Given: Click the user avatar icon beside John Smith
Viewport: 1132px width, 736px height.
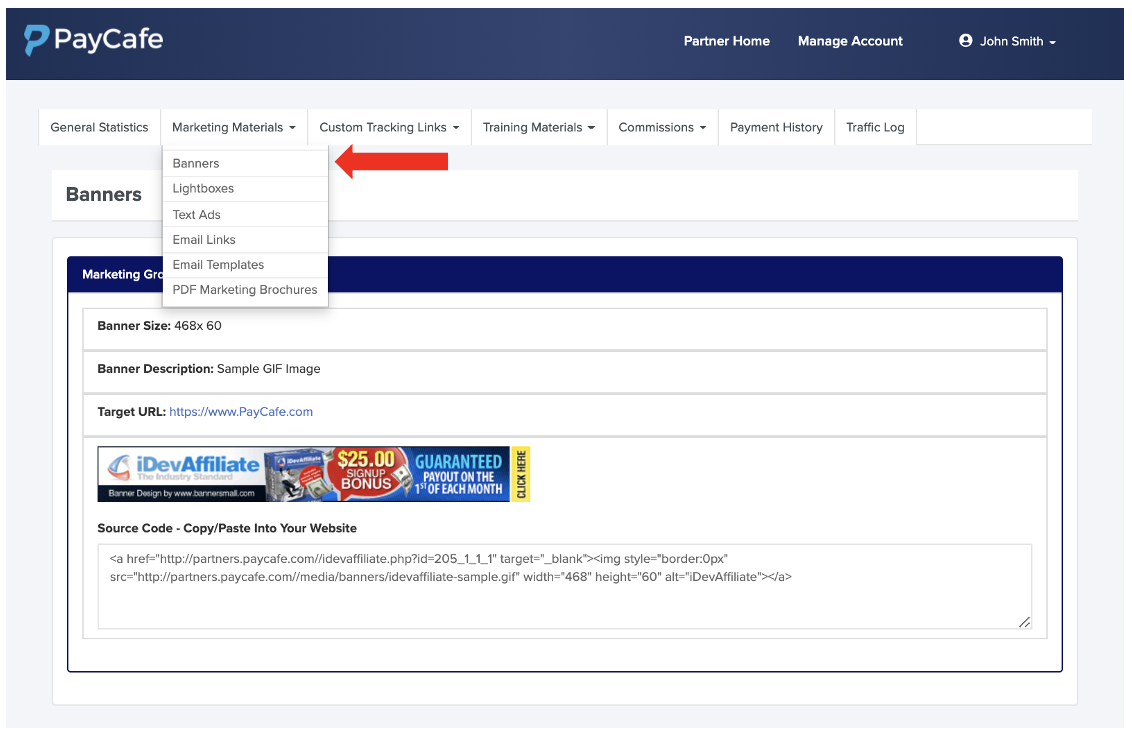Looking at the screenshot, I should pyautogui.click(x=965, y=40).
